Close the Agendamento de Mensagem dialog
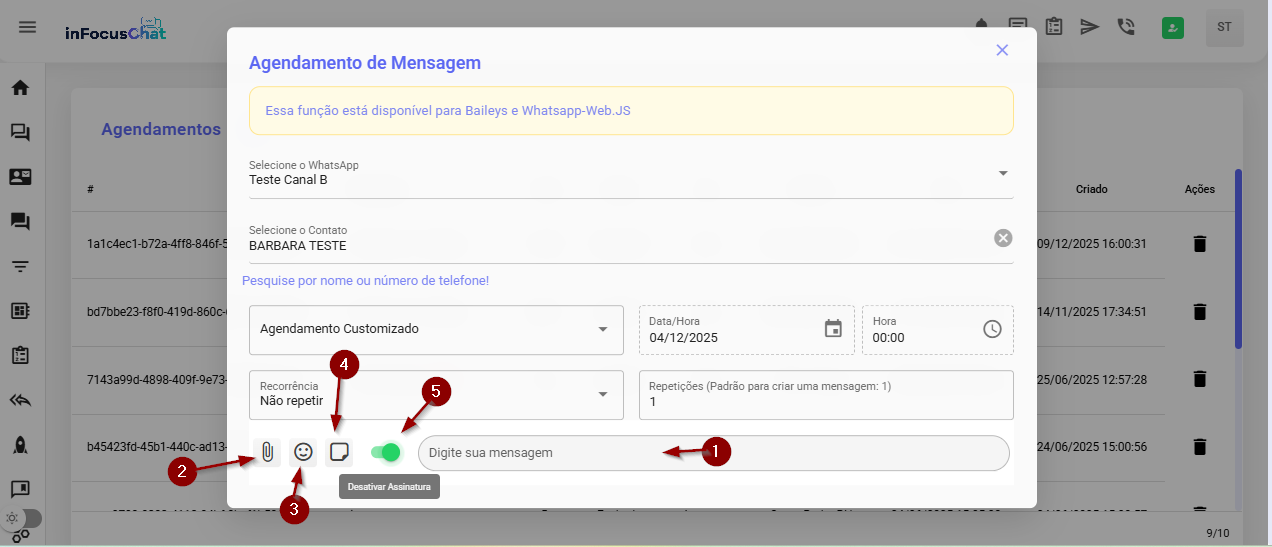 1002,50
